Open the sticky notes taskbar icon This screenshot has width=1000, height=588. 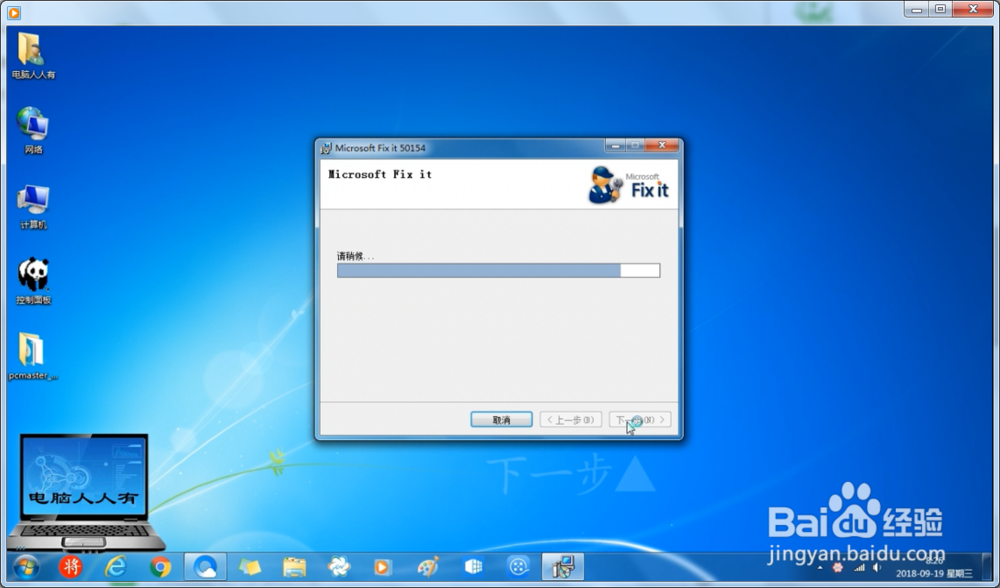tap(249, 566)
